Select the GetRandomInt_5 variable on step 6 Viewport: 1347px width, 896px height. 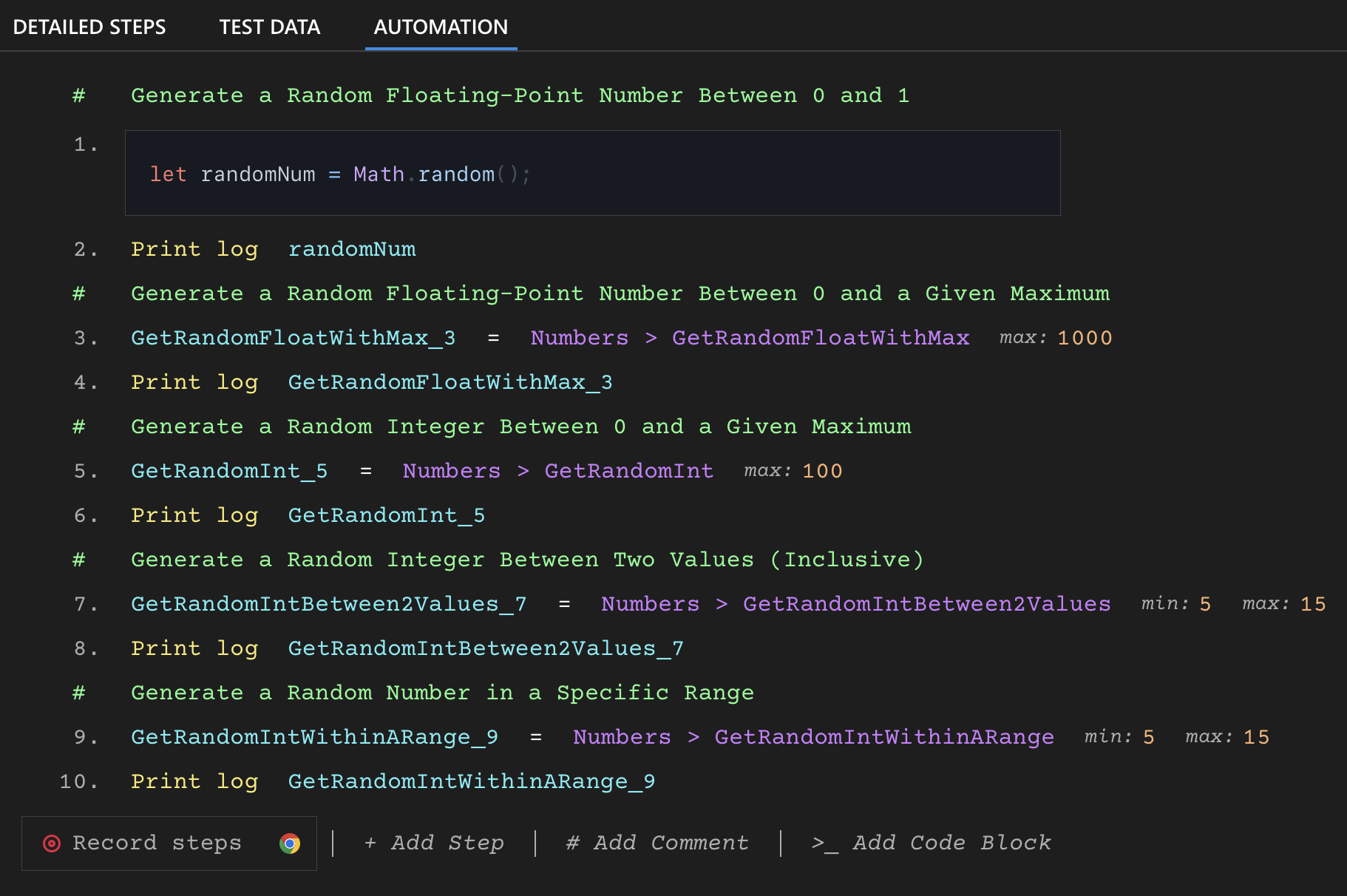click(x=386, y=515)
